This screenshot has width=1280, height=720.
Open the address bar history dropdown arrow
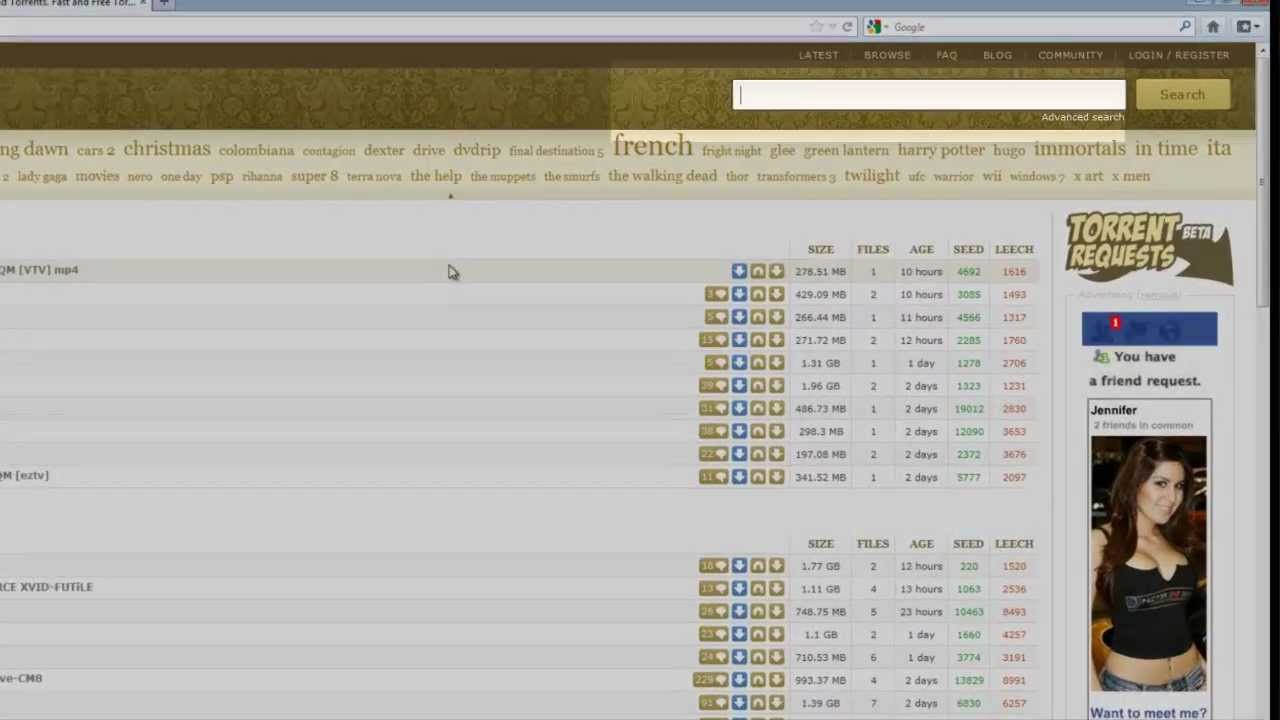click(x=832, y=27)
